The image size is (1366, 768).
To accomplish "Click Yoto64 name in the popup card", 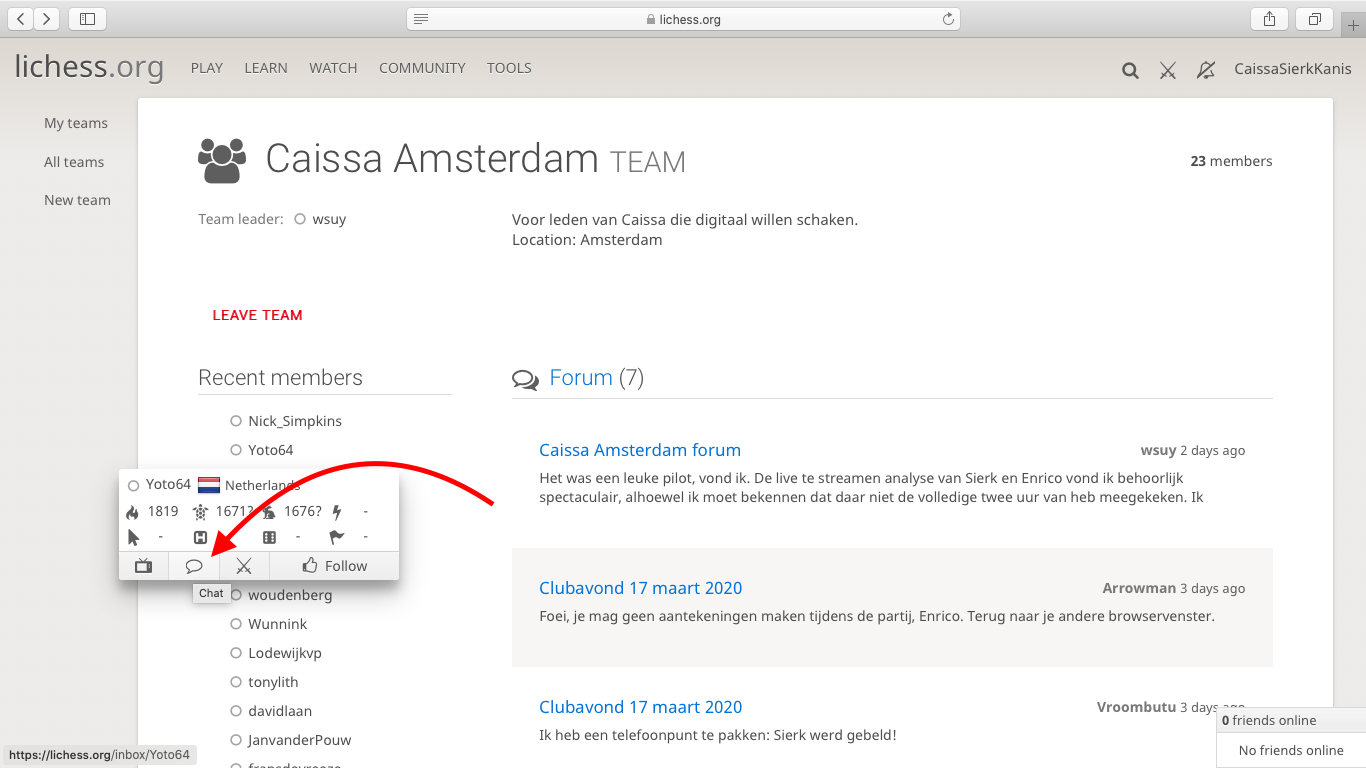I will point(168,484).
